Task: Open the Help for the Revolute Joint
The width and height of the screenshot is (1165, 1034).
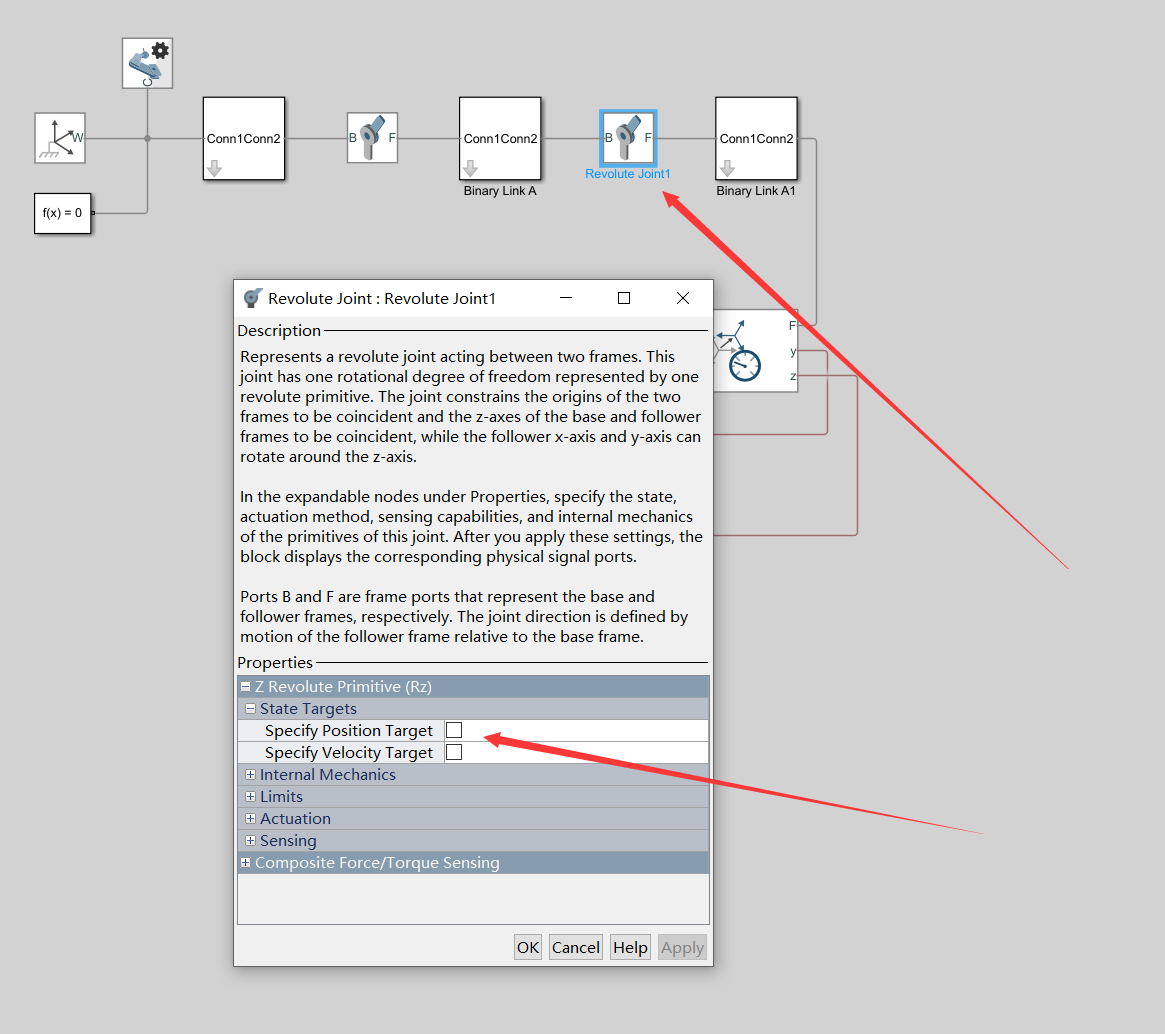Action: [x=629, y=947]
